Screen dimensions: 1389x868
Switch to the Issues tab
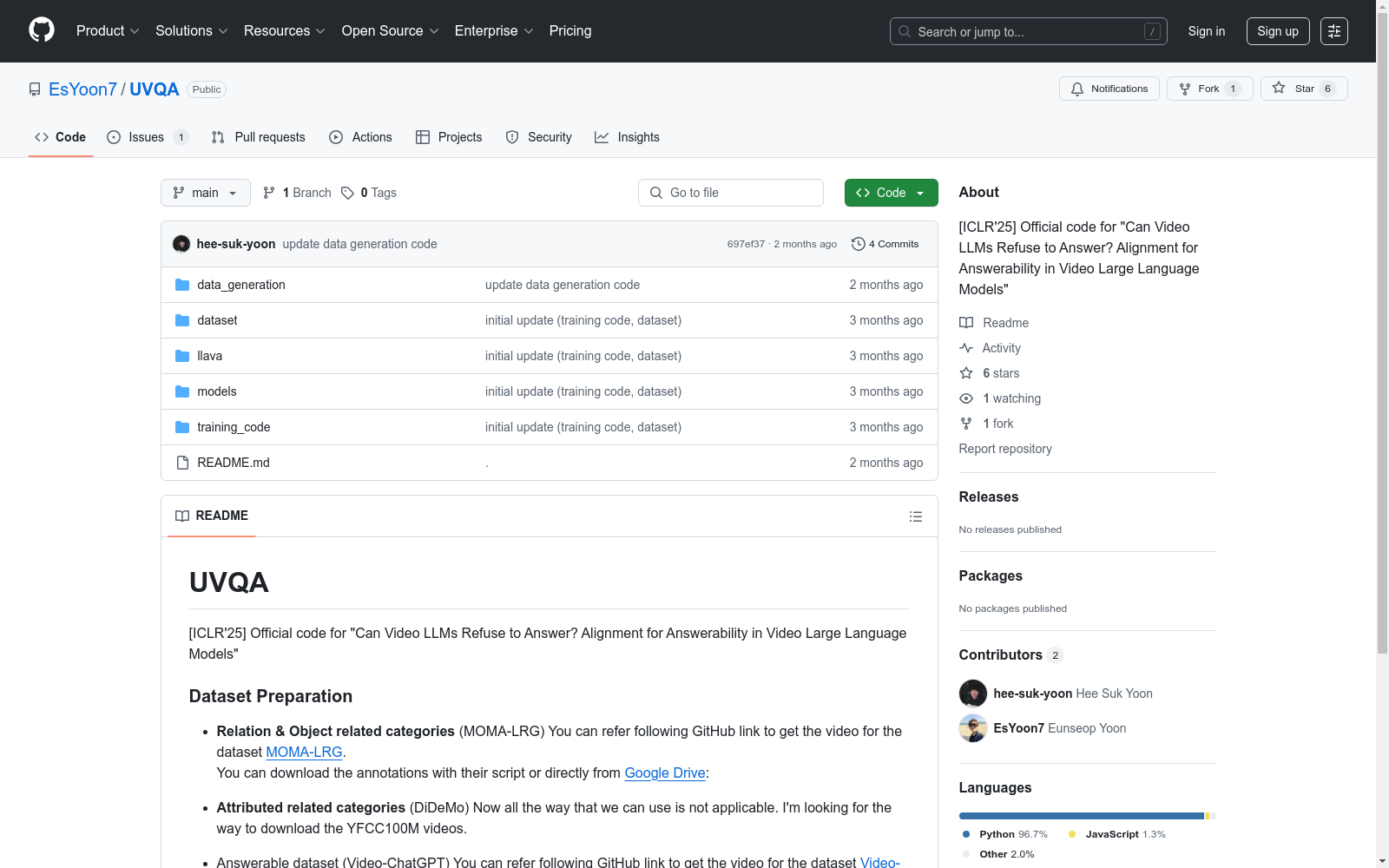(x=148, y=137)
